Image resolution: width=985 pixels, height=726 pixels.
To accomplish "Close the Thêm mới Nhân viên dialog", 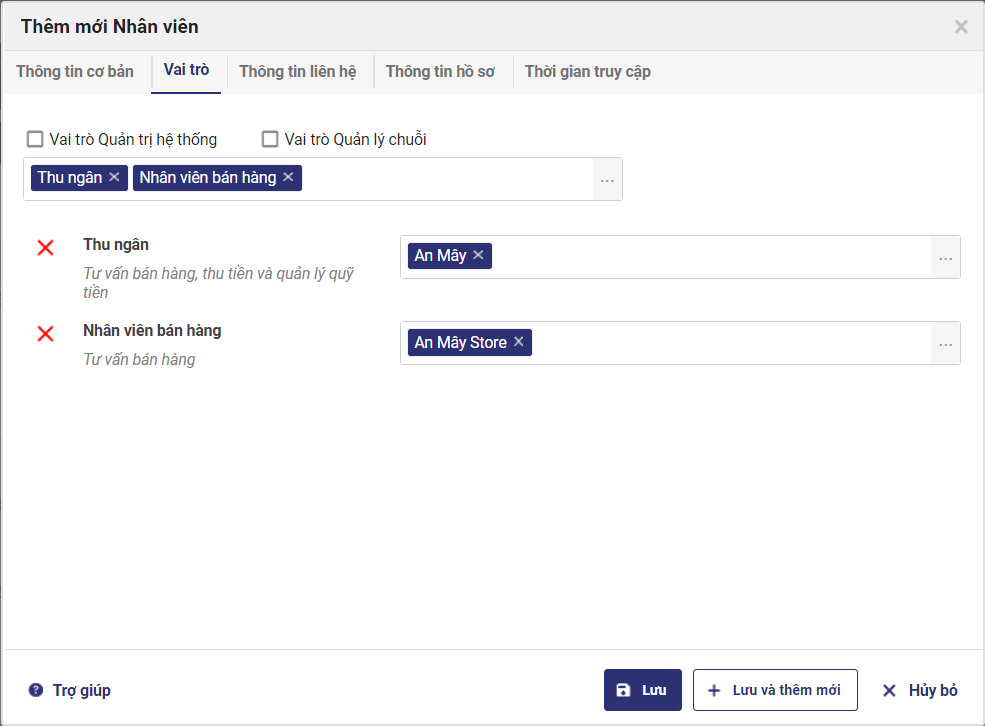I will click(x=961, y=27).
